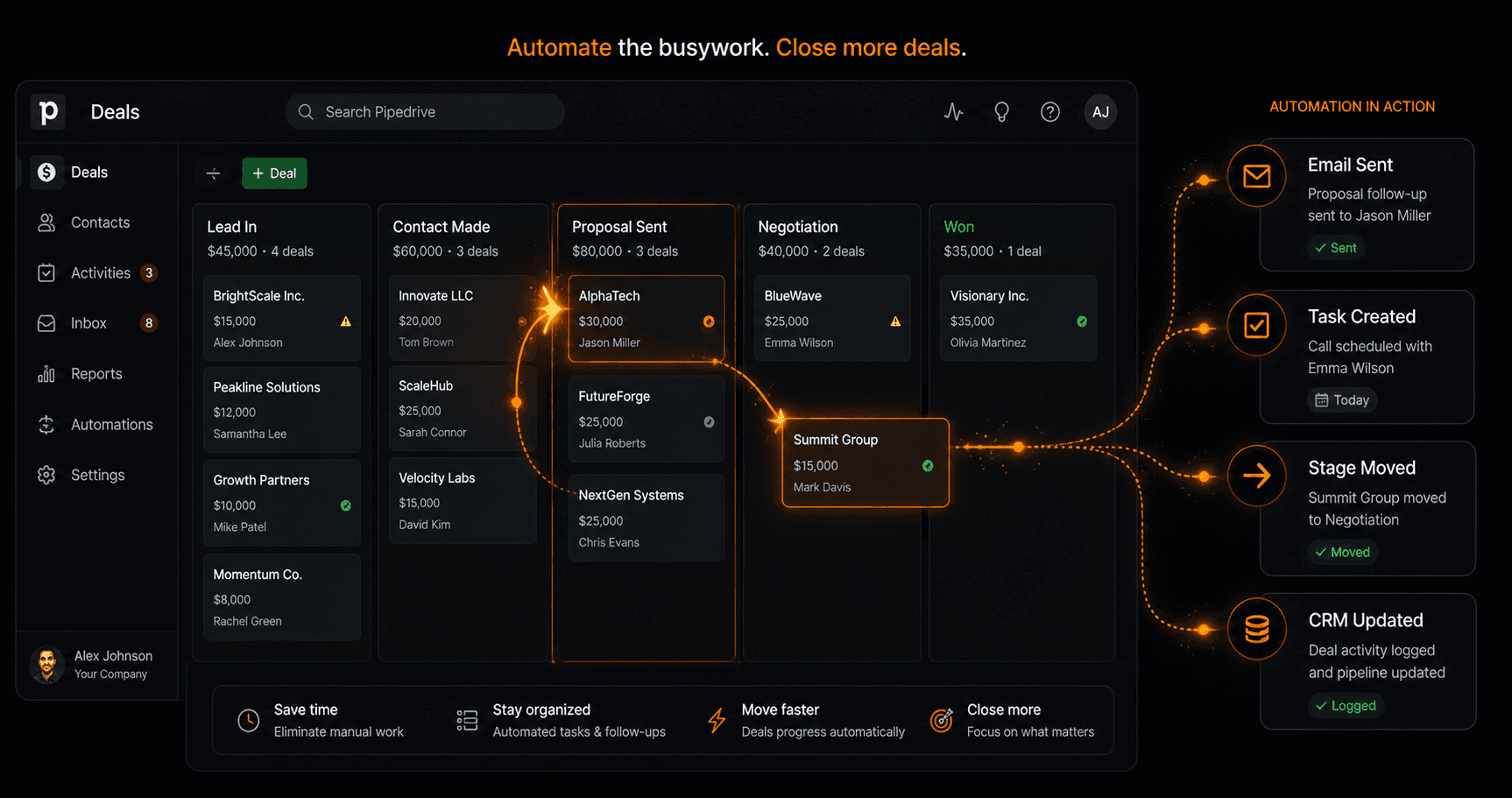Image resolution: width=1512 pixels, height=798 pixels.
Task: Click the Close more target icon
Action: (942, 721)
